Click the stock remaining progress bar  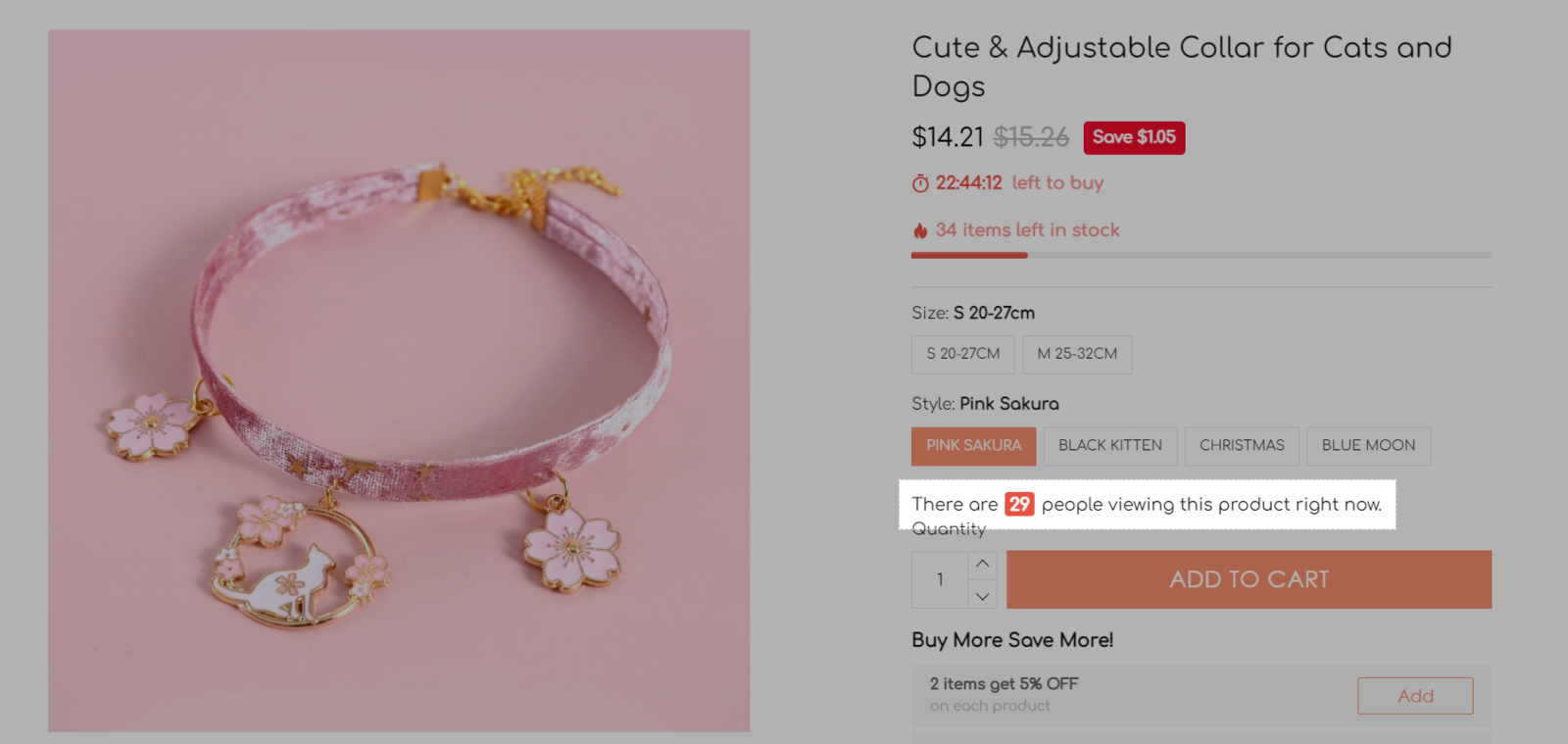[x=1200, y=255]
